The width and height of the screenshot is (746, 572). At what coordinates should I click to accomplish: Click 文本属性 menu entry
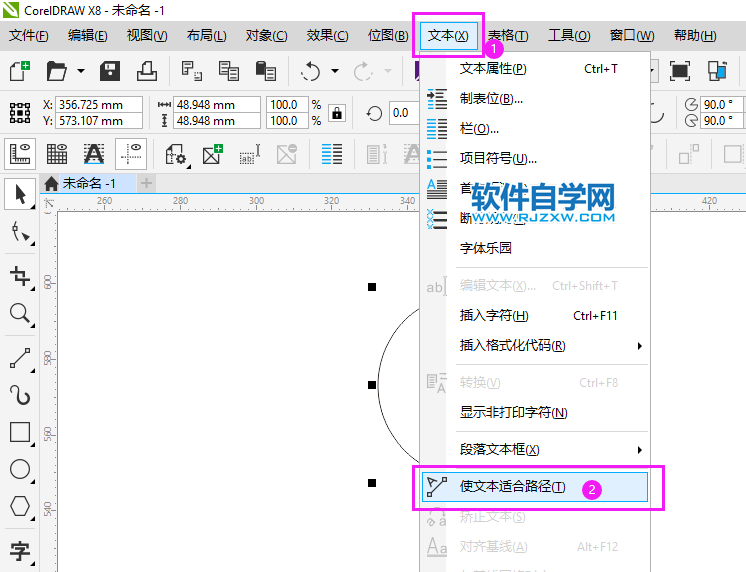click(x=493, y=69)
